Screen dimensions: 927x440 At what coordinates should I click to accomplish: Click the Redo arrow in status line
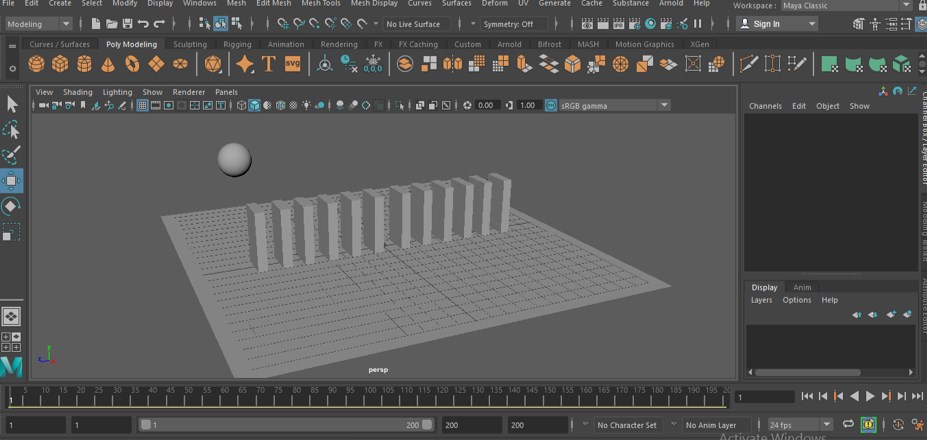[159, 24]
